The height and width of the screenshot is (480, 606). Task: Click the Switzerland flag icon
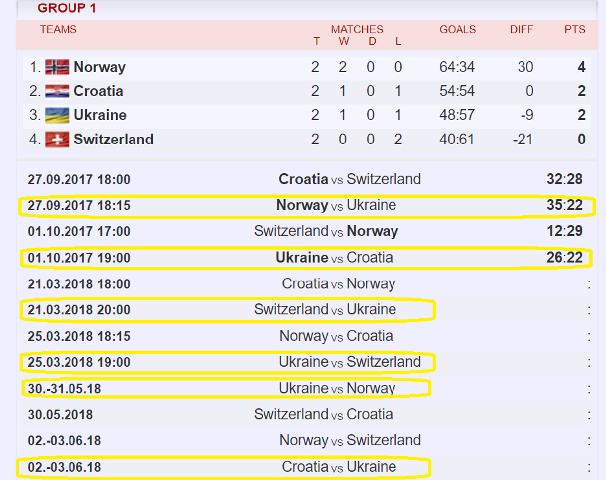click(57, 140)
